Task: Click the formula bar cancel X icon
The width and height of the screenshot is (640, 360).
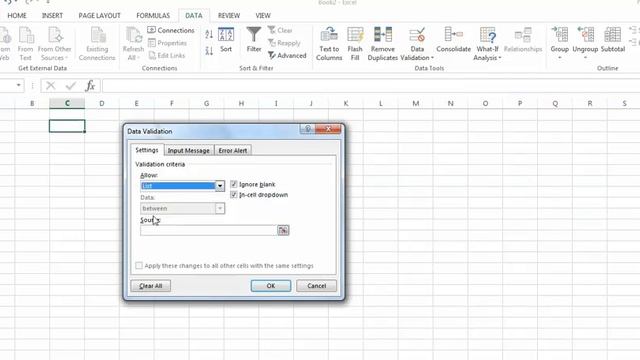Action: click(x=51, y=86)
